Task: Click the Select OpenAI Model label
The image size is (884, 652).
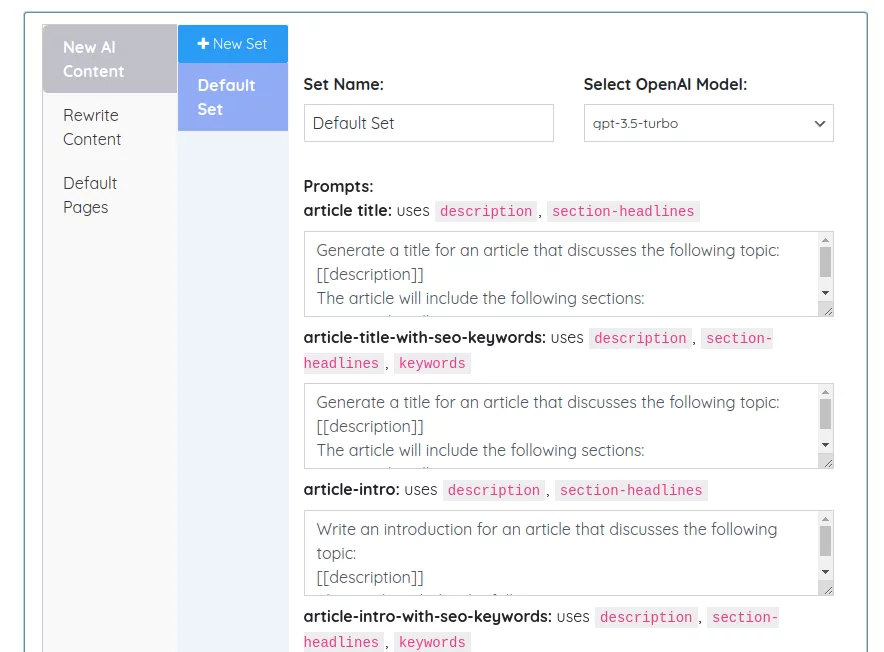Action: coord(665,85)
